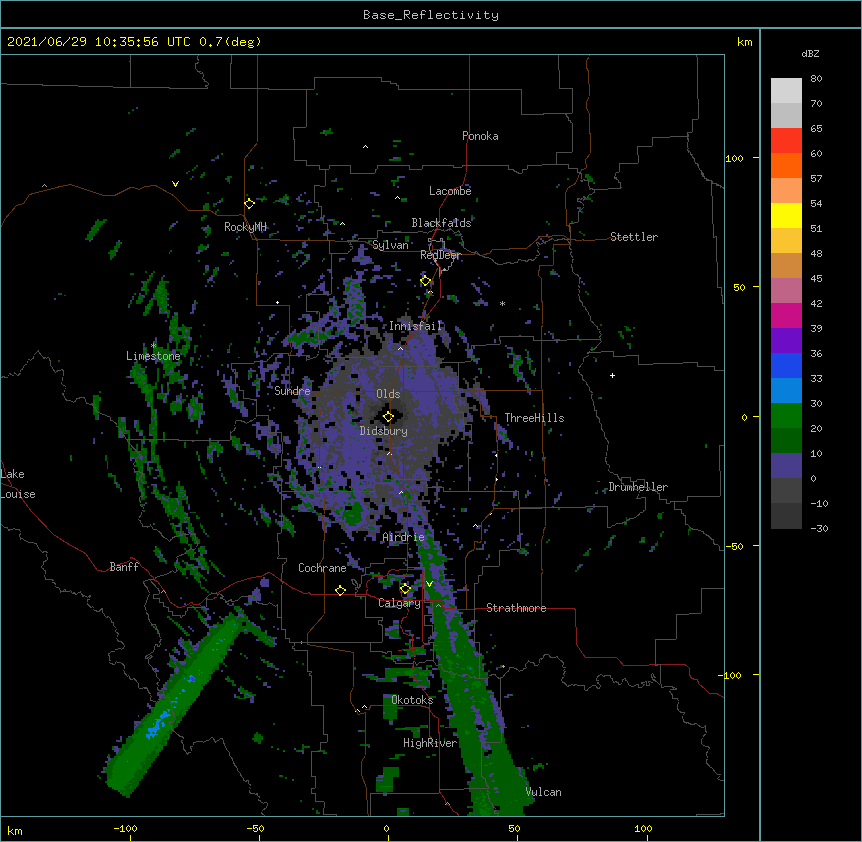Click the ThreeHills town label

[x=534, y=418]
